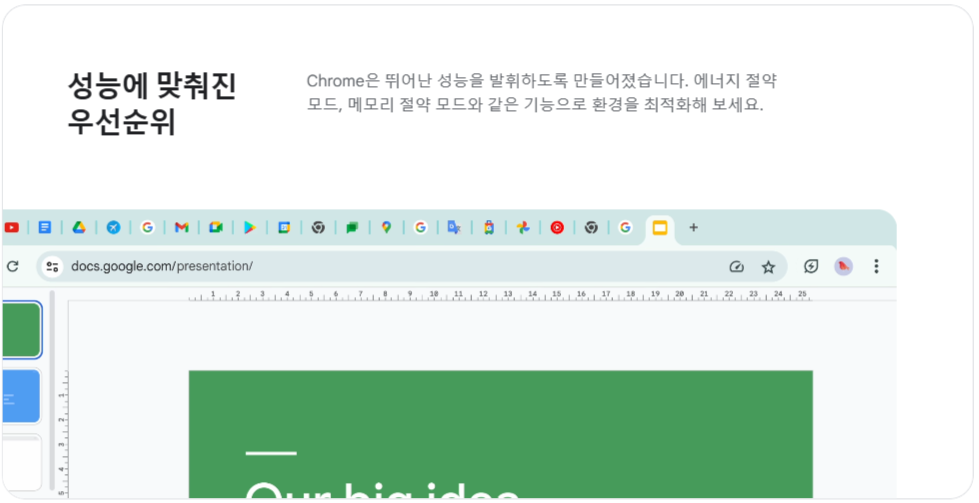Switch to the Google Translate tab
The height and width of the screenshot is (503, 979).
pos(455,228)
